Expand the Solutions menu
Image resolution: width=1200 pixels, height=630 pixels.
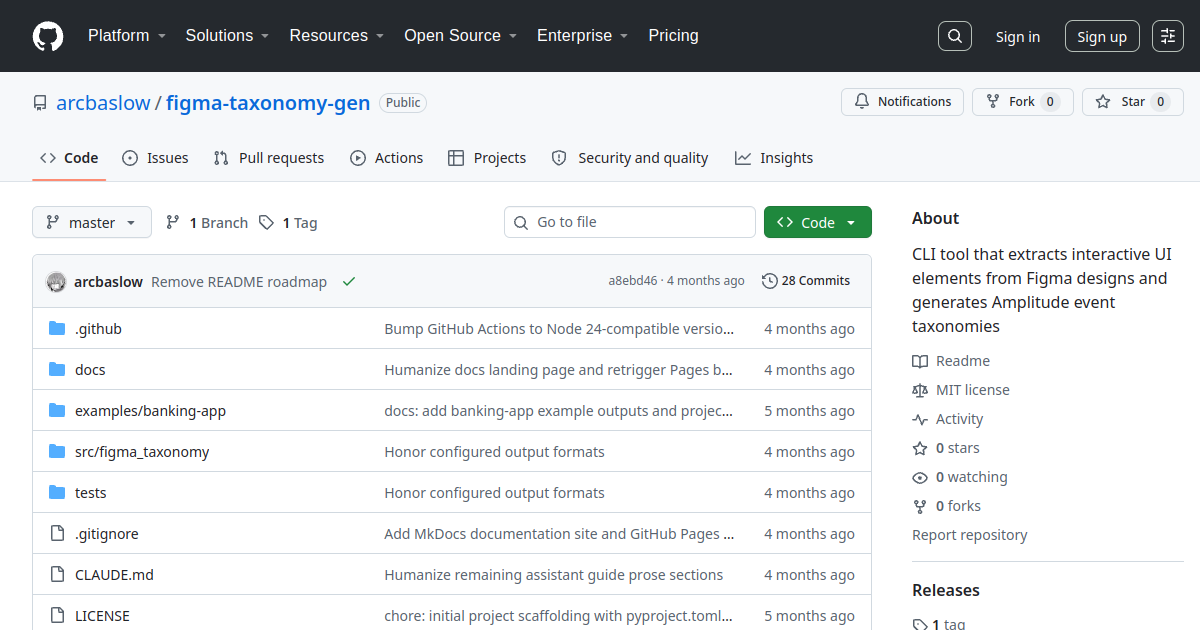click(x=227, y=36)
